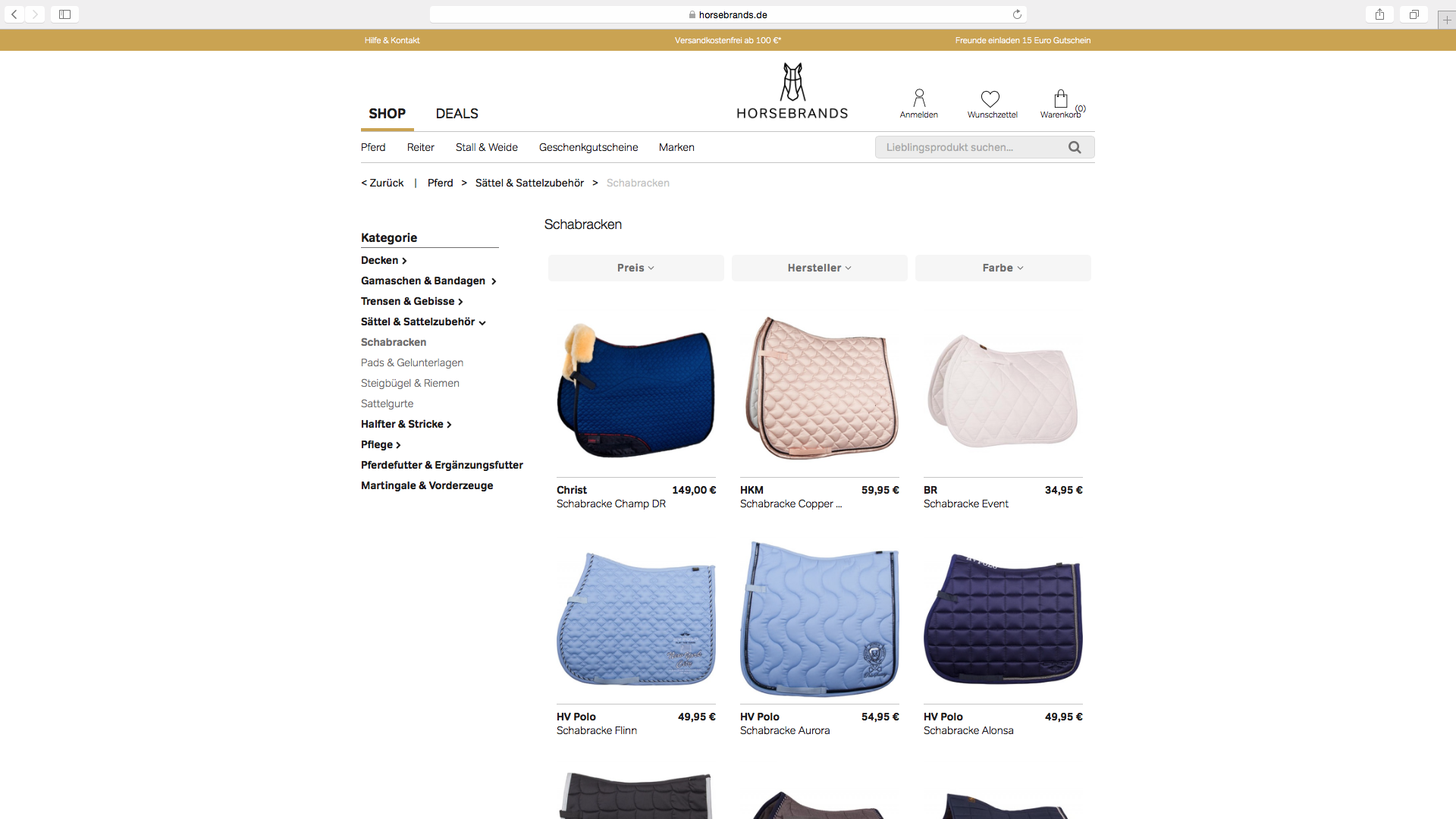Image resolution: width=1456 pixels, height=819 pixels.
Task: Open Martingale & Vorderzeuge category
Action: (427, 485)
